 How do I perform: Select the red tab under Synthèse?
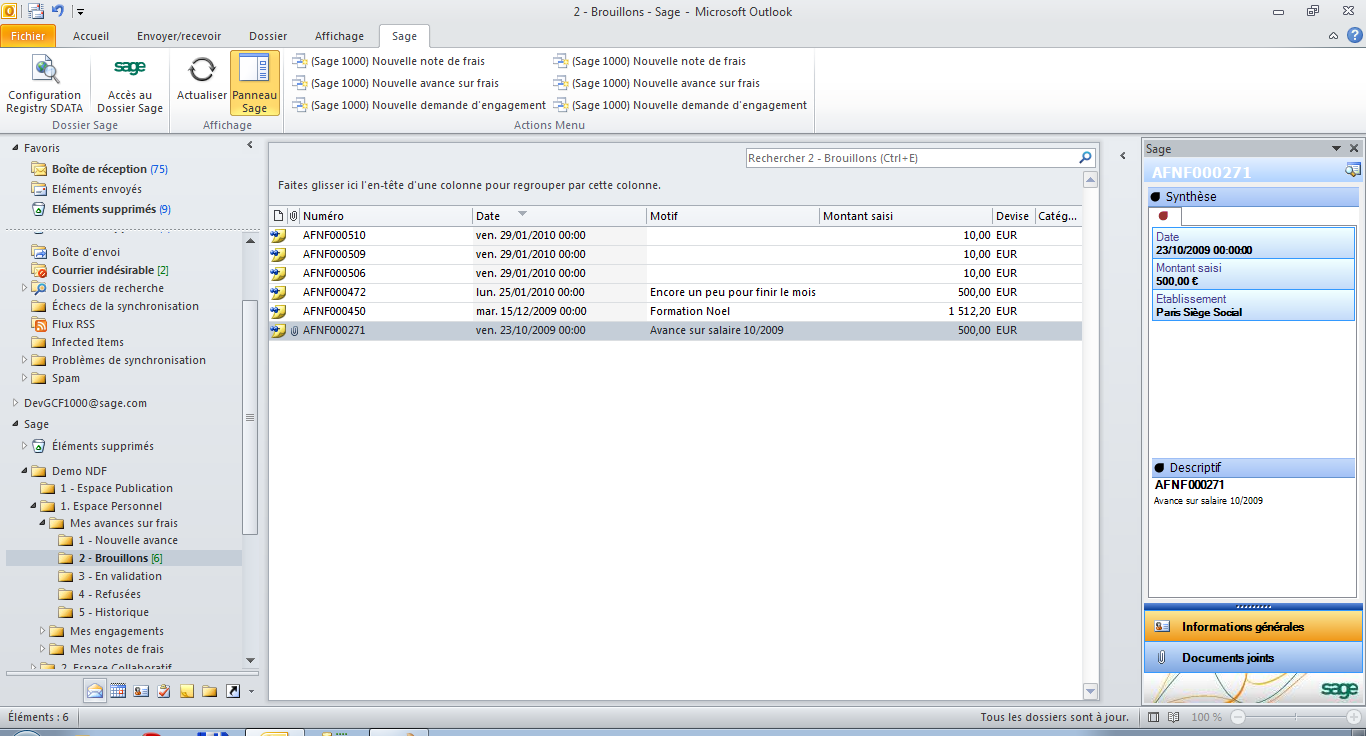tap(1164, 215)
